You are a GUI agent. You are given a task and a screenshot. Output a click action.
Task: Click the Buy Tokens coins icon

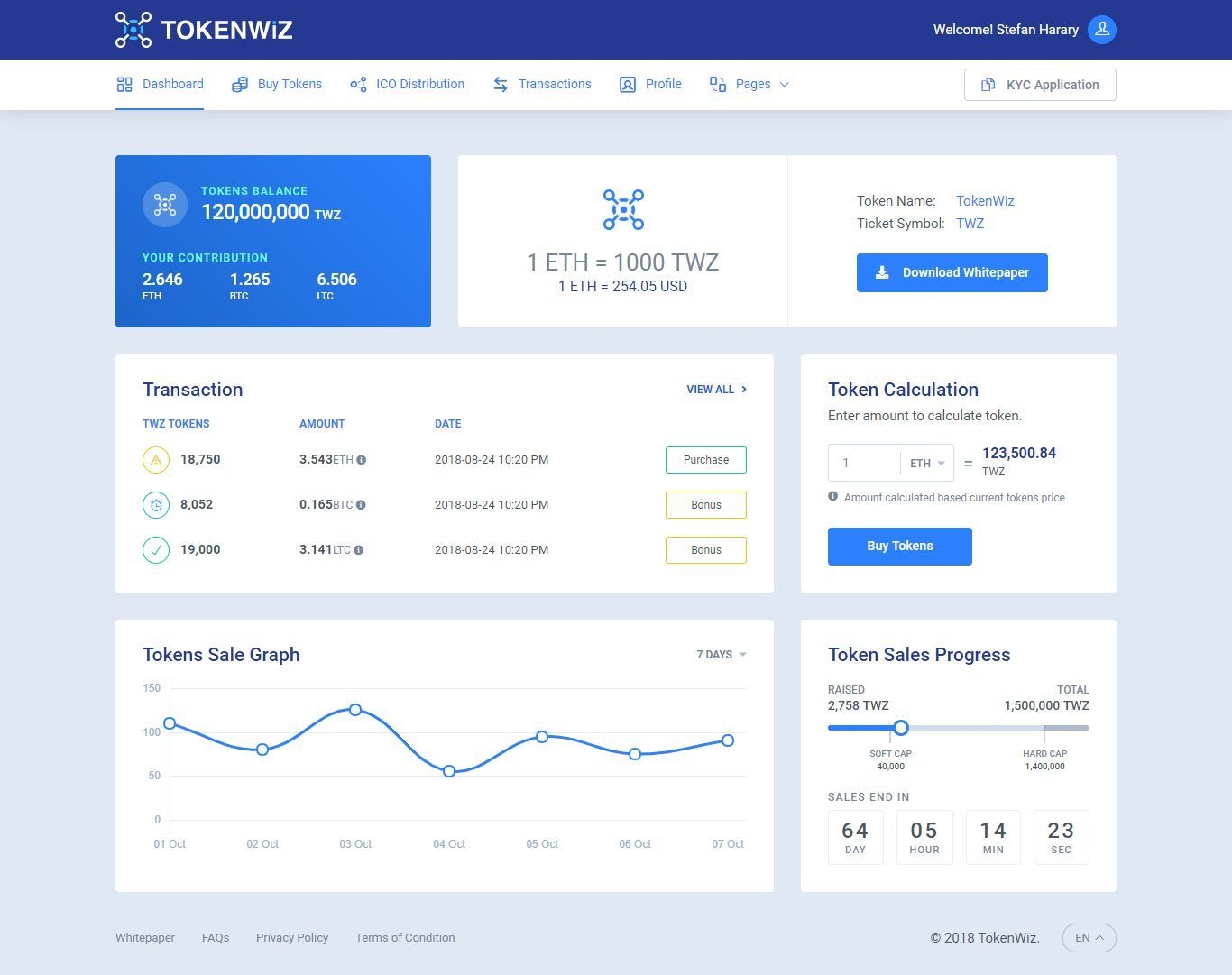[240, 84]
